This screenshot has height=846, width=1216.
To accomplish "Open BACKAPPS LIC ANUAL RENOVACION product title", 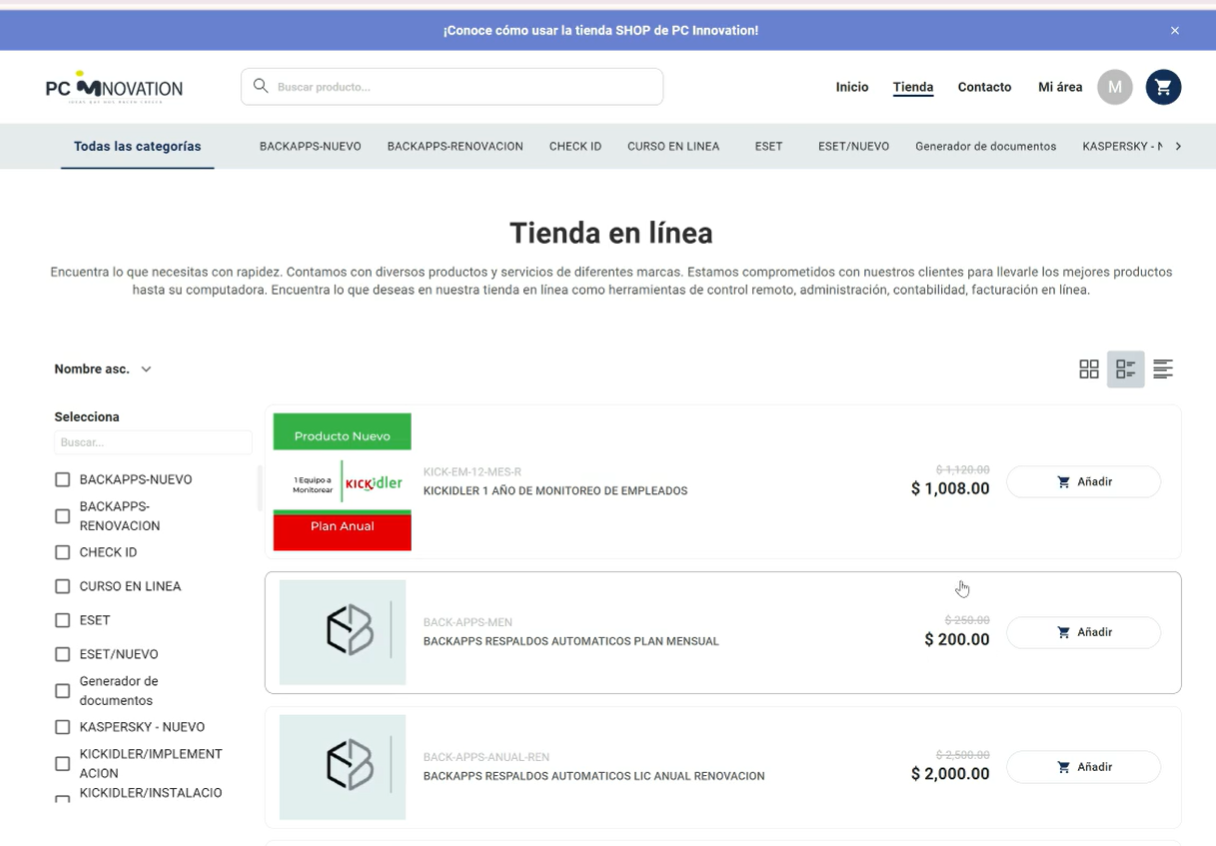I will pyautogui.click(x=594, y=776).
